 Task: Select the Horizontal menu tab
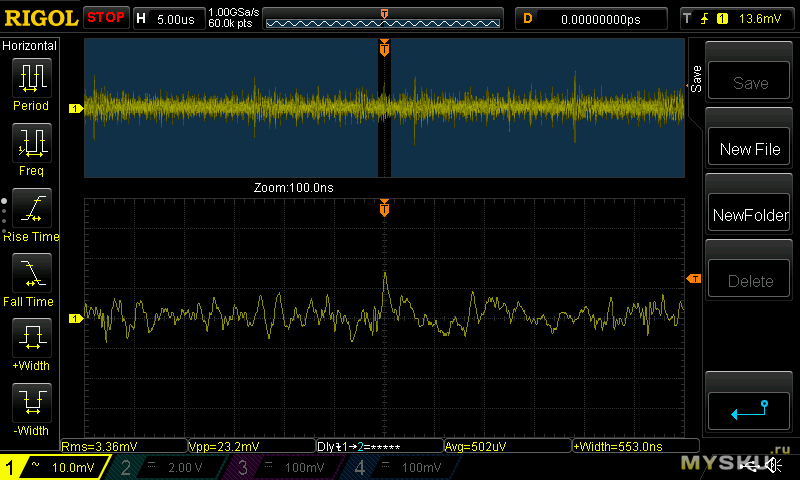[30, 45]
